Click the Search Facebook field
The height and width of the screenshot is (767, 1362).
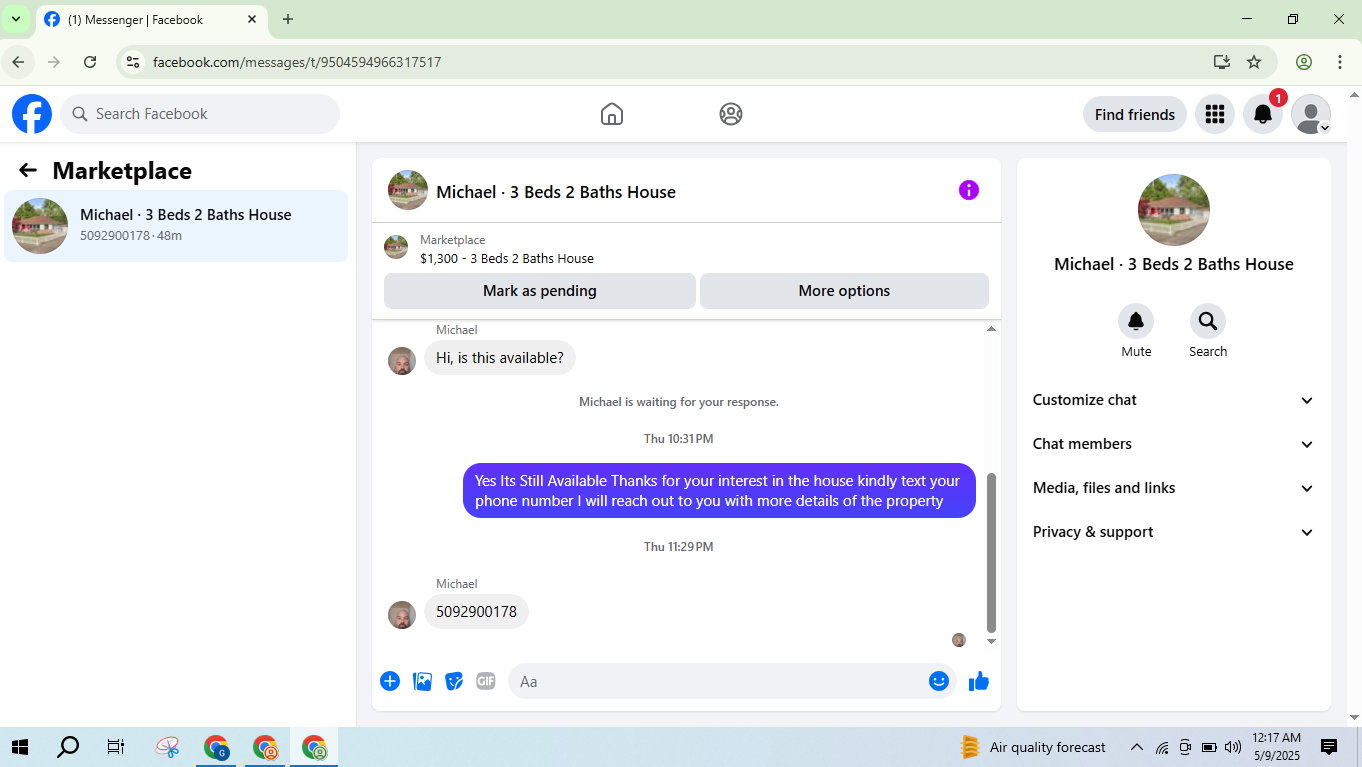pos(200,114)
